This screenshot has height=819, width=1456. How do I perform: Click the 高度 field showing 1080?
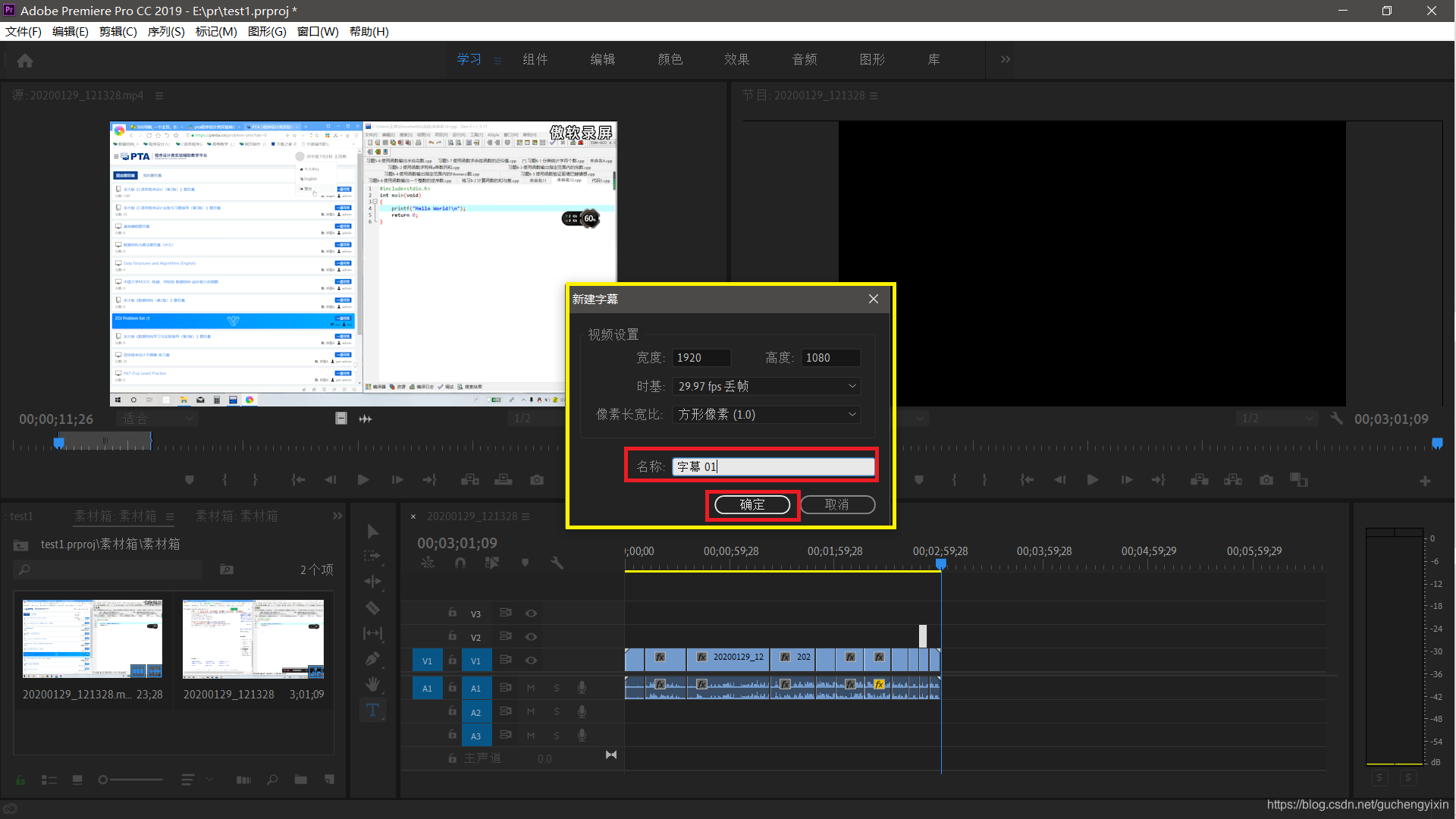click(x=830, y=358)
